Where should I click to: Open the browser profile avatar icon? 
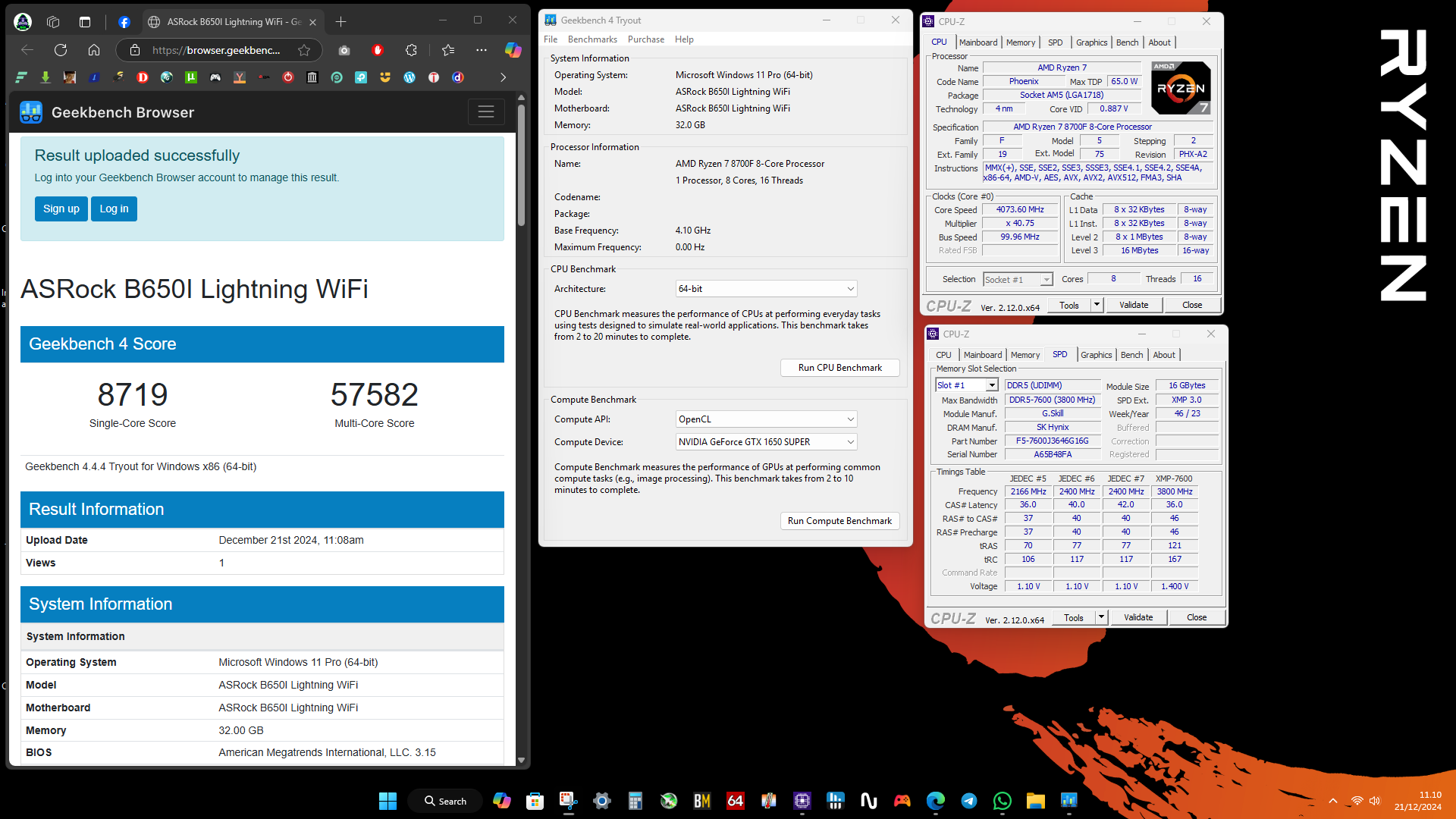point(23,22)
